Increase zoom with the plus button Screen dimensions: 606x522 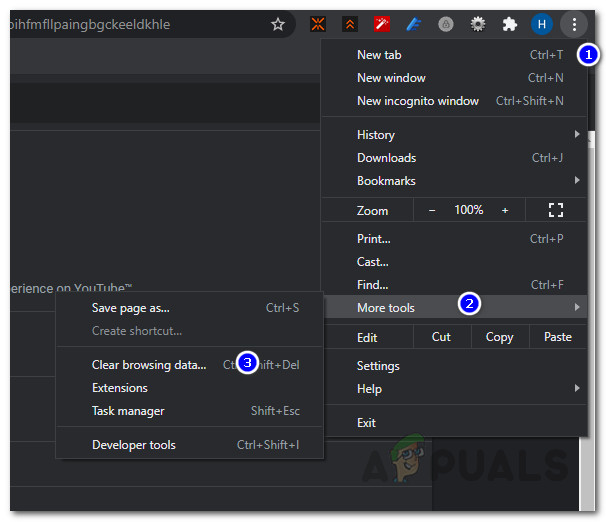[x=505, y=210]
